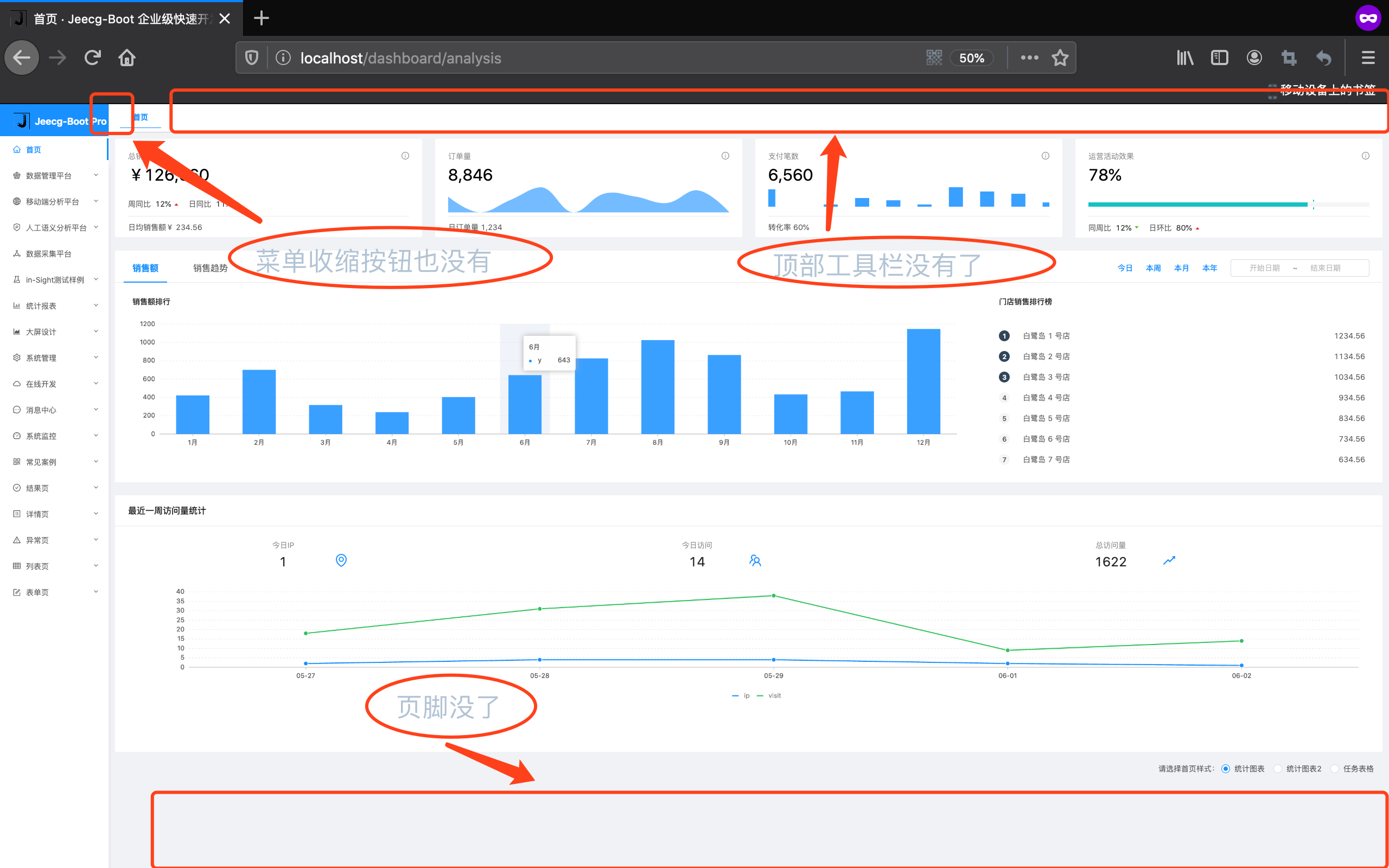Click the 本周 date filter link
Image resolution: width=1389 pixels, height=868 pixels.
coord(1153,268)
